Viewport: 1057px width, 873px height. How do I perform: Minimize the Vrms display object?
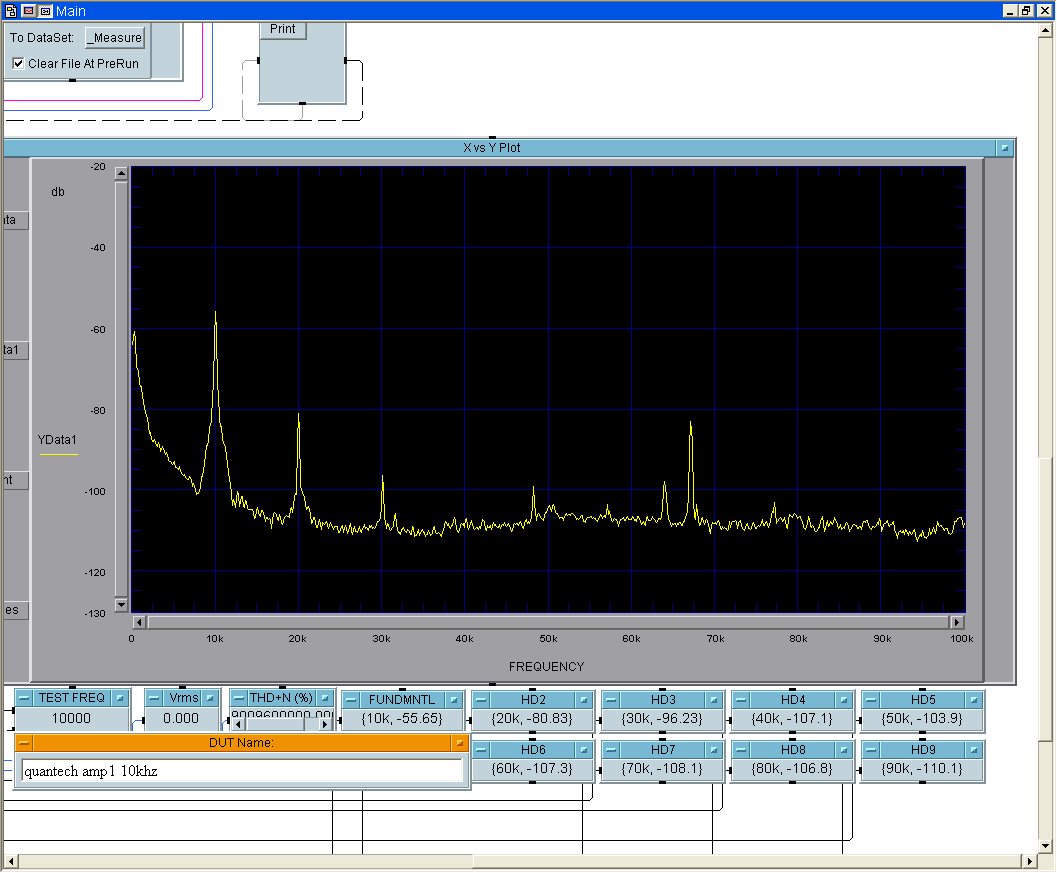pos(154,698)
